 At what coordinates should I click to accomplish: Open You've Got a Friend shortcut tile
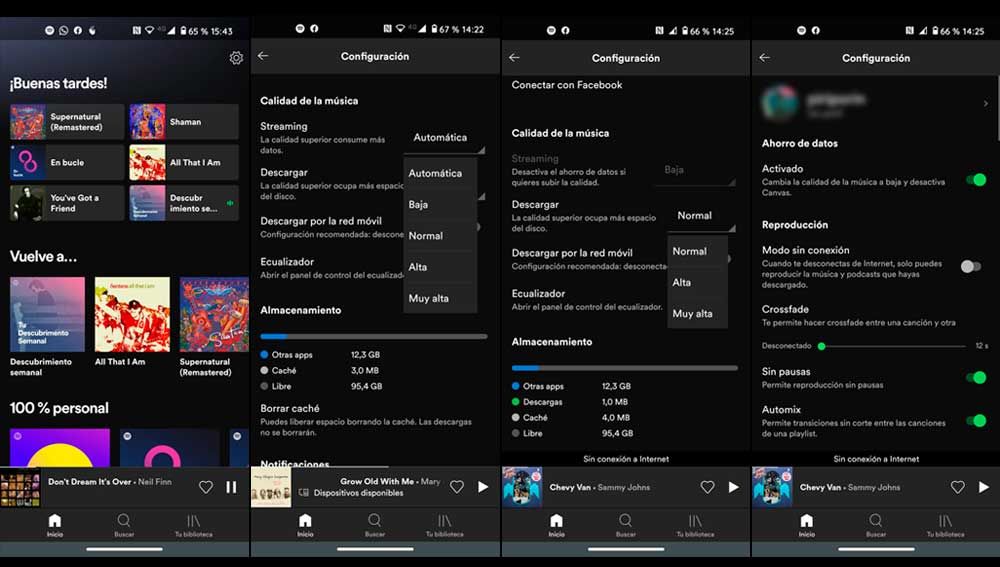coord(67,203)
